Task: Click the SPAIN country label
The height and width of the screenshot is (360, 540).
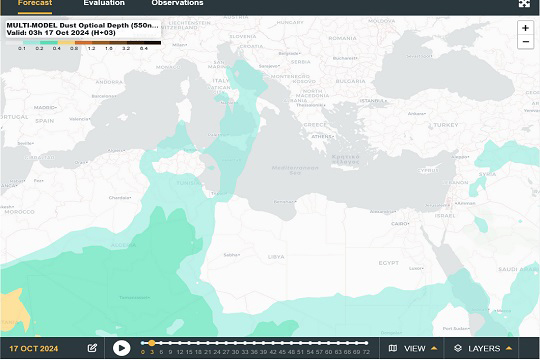Action: [x=45, y=121]
